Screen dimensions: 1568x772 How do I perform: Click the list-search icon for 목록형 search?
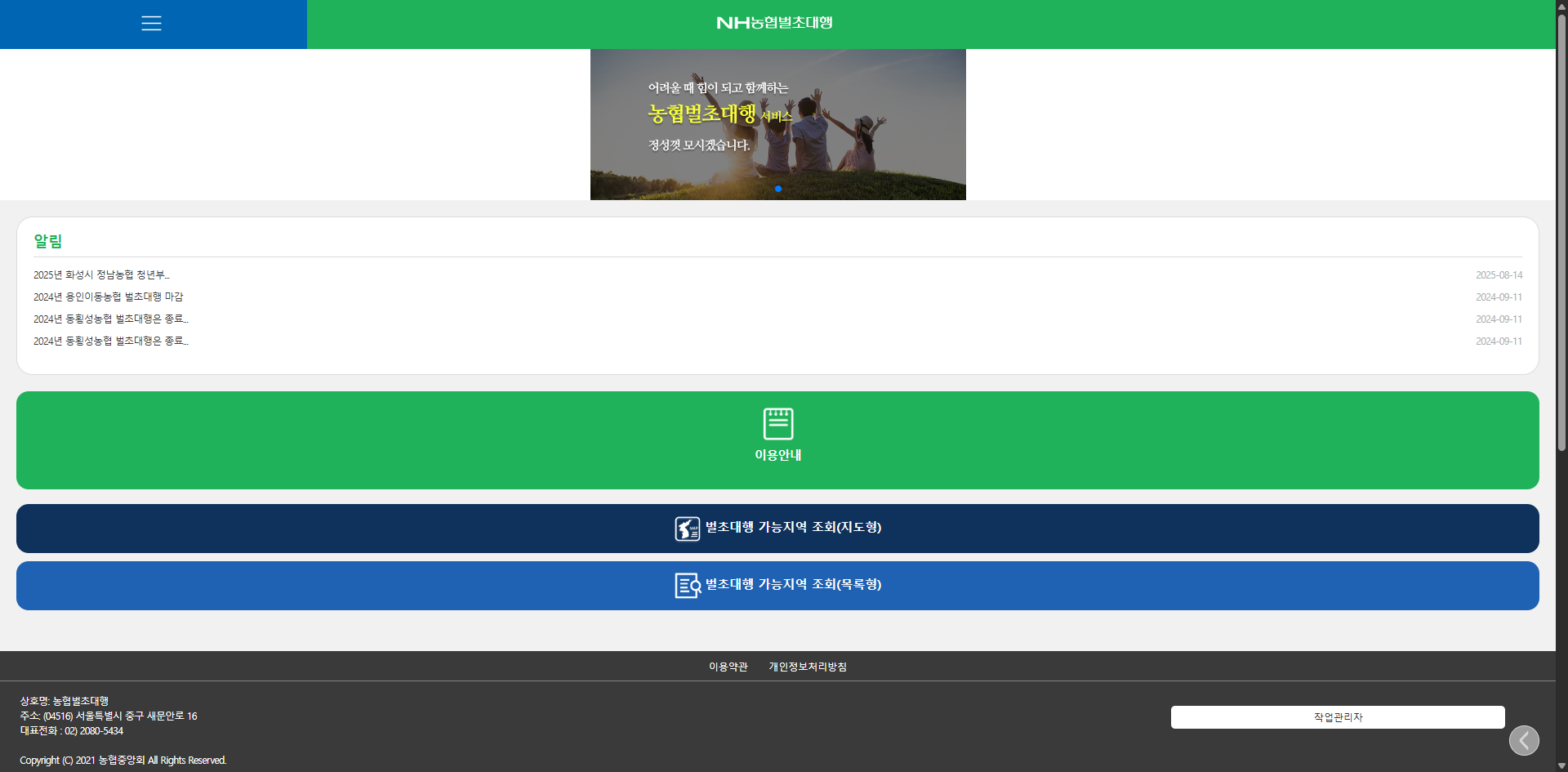(687, 585)
